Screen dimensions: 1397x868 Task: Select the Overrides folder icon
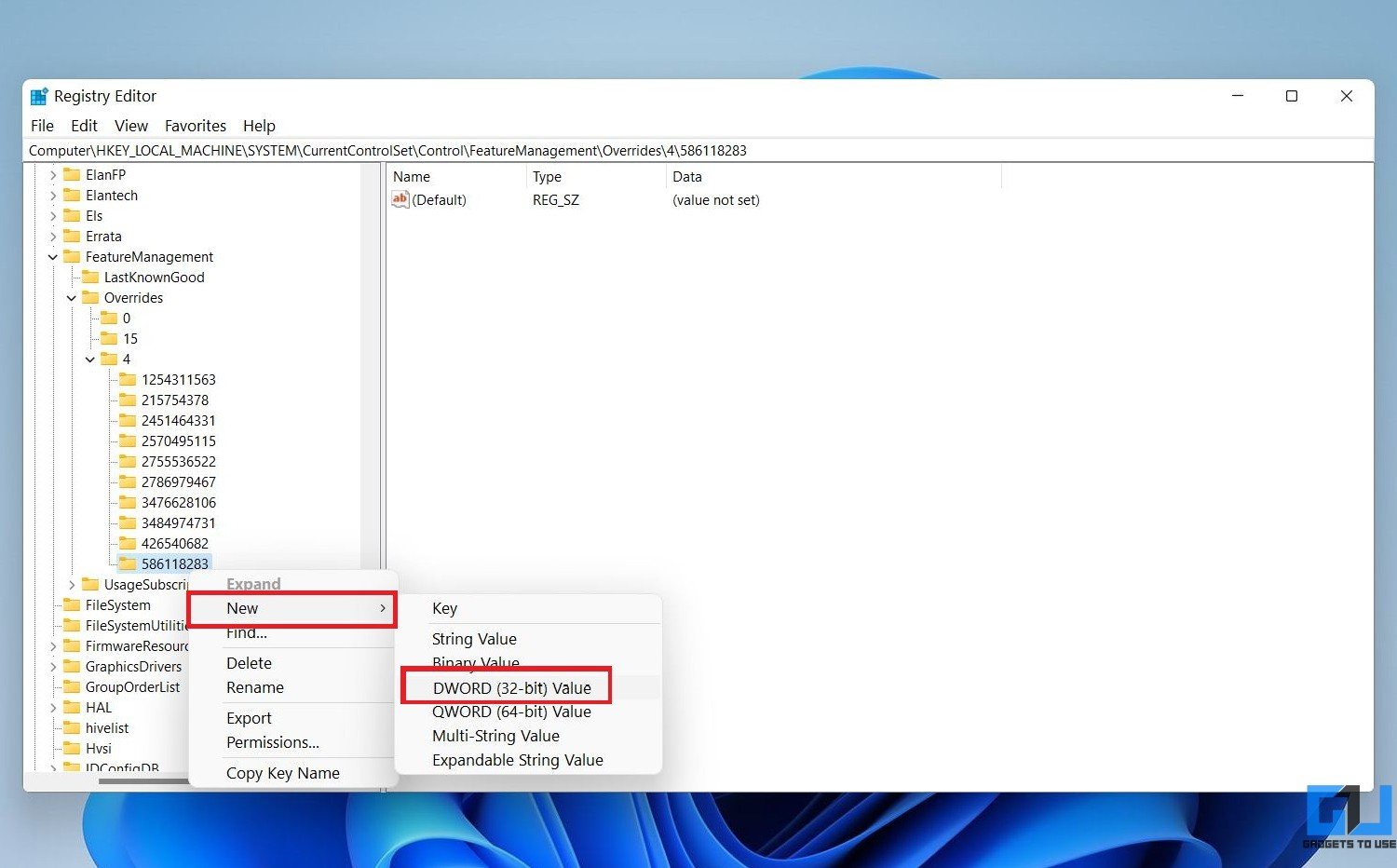pyautogui.click(x=90, y=298)
